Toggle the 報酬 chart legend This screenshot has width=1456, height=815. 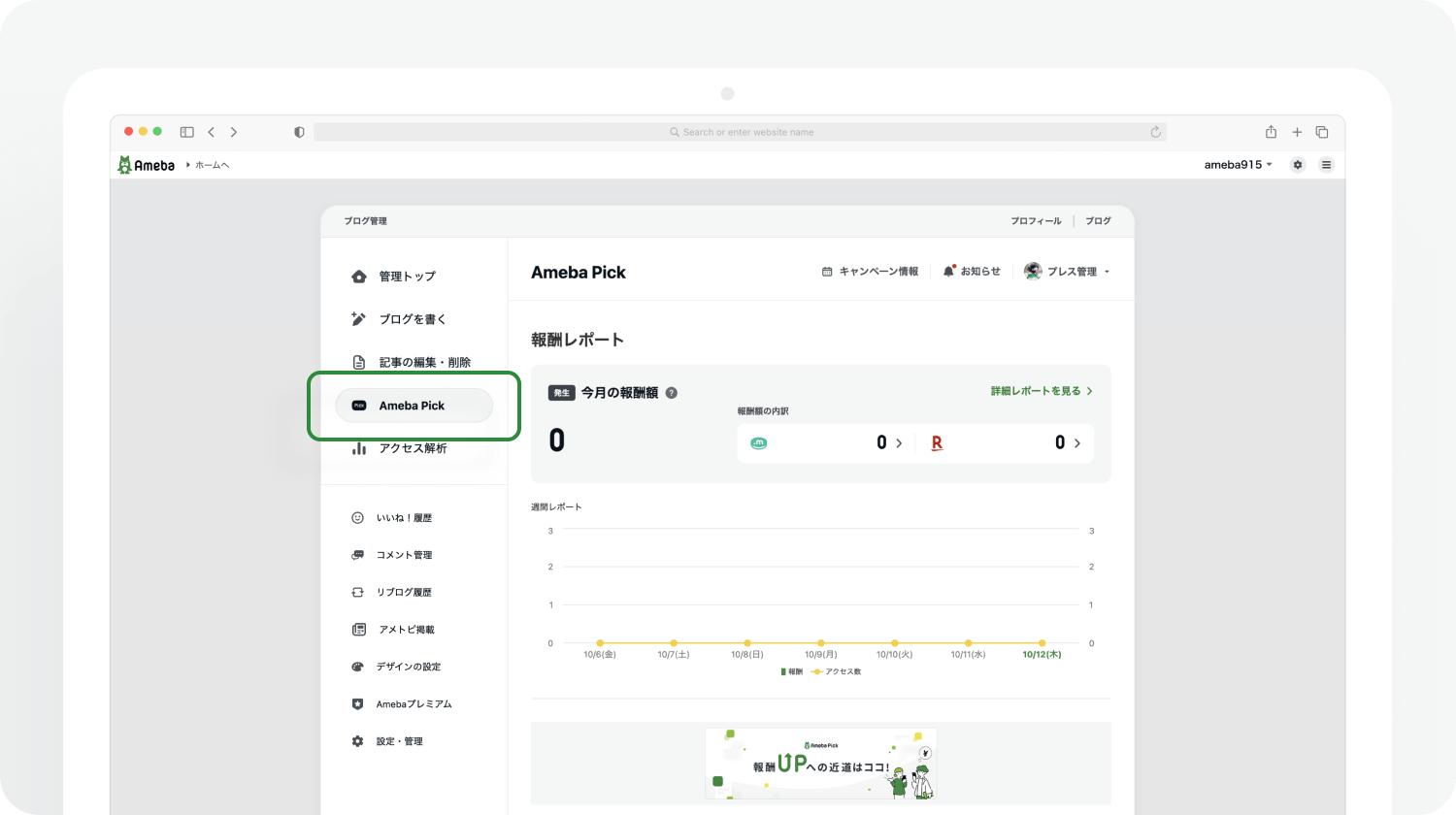pos(792,671)
